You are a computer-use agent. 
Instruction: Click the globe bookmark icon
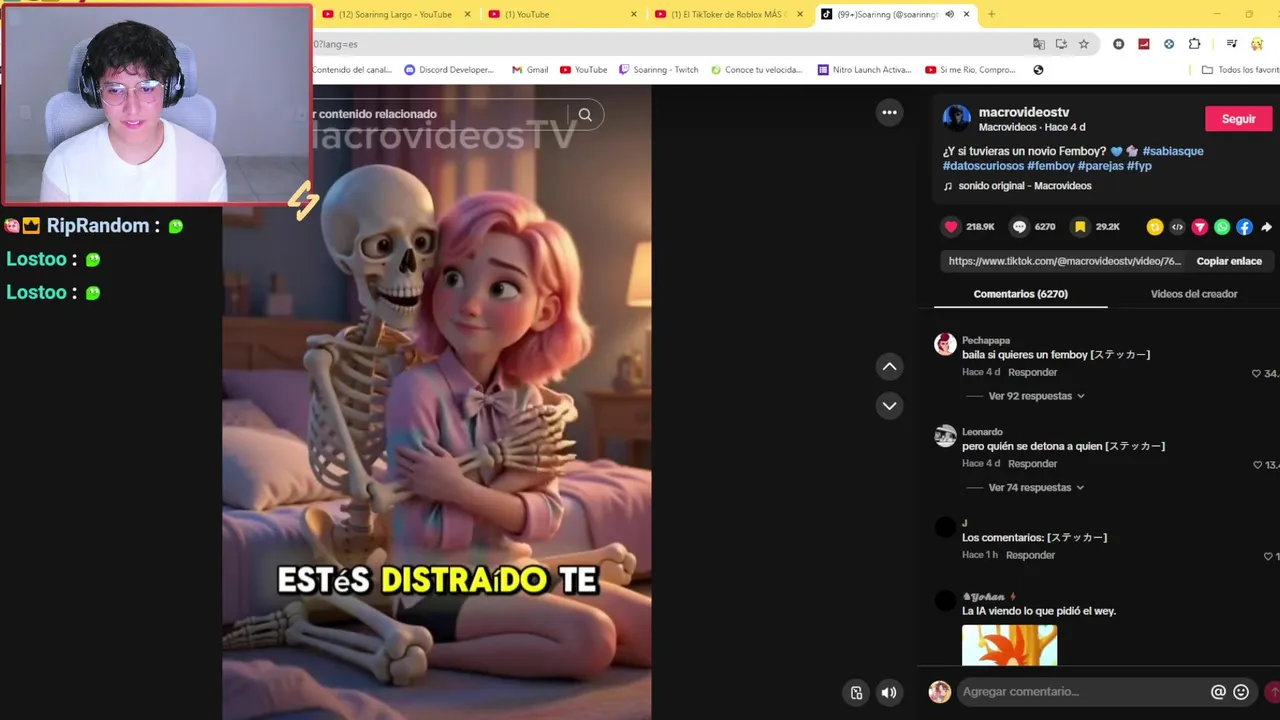point(1038,70)
